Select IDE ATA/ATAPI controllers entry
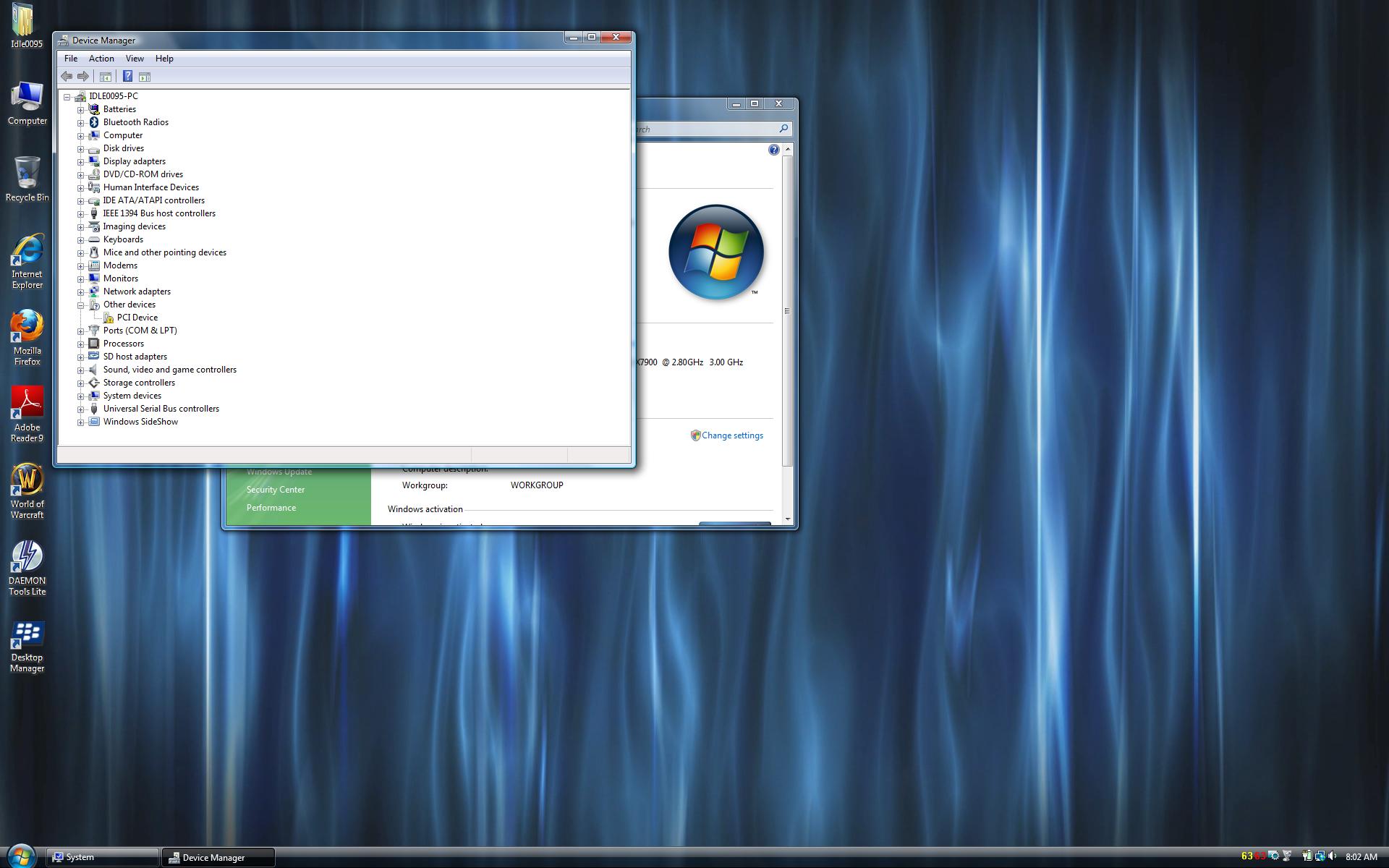The image size is (1389, 868). (153, 200)
